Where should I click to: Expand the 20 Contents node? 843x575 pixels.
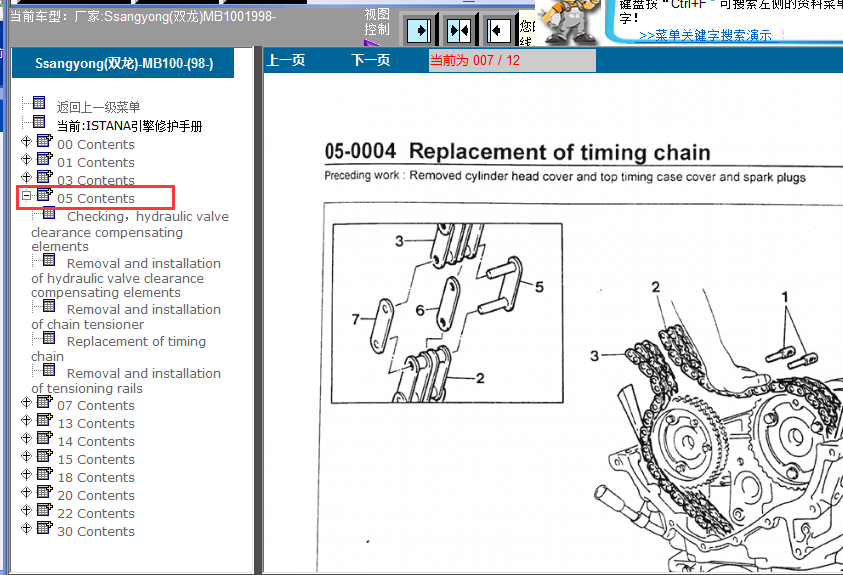pos(26,492)
